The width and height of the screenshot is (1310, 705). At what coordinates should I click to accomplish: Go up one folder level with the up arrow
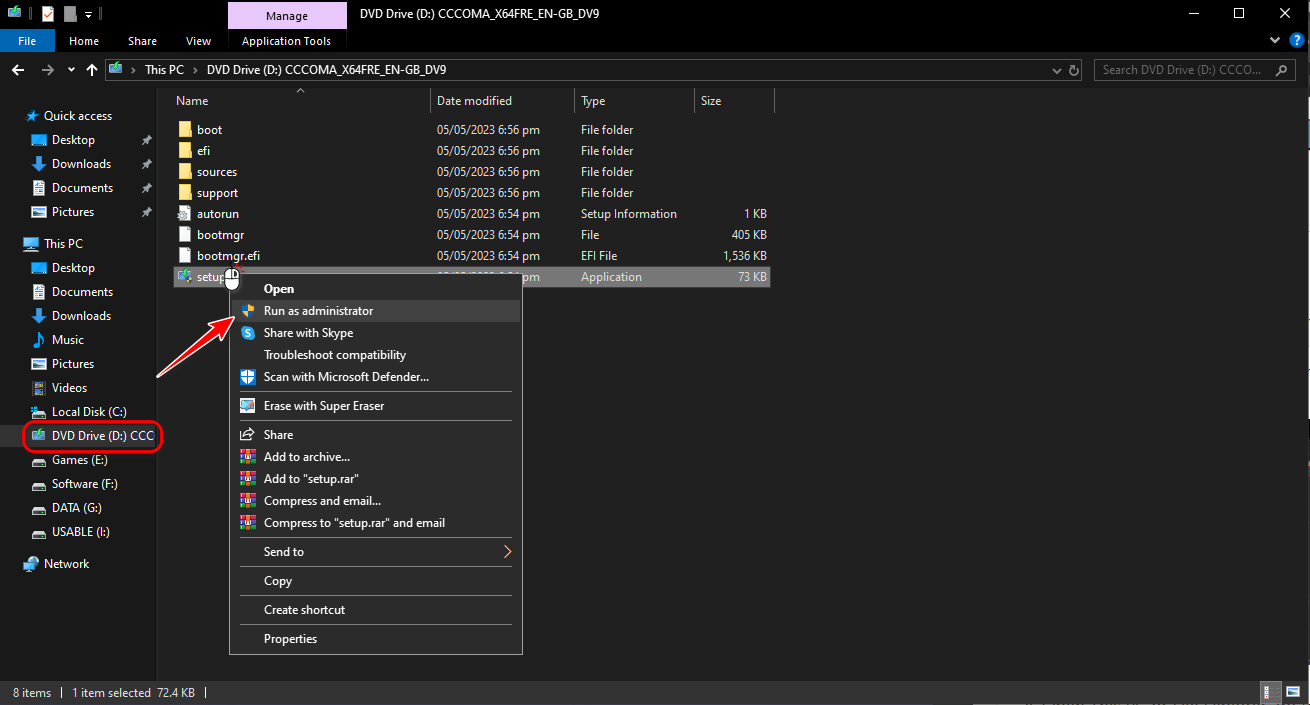[92, 70]
